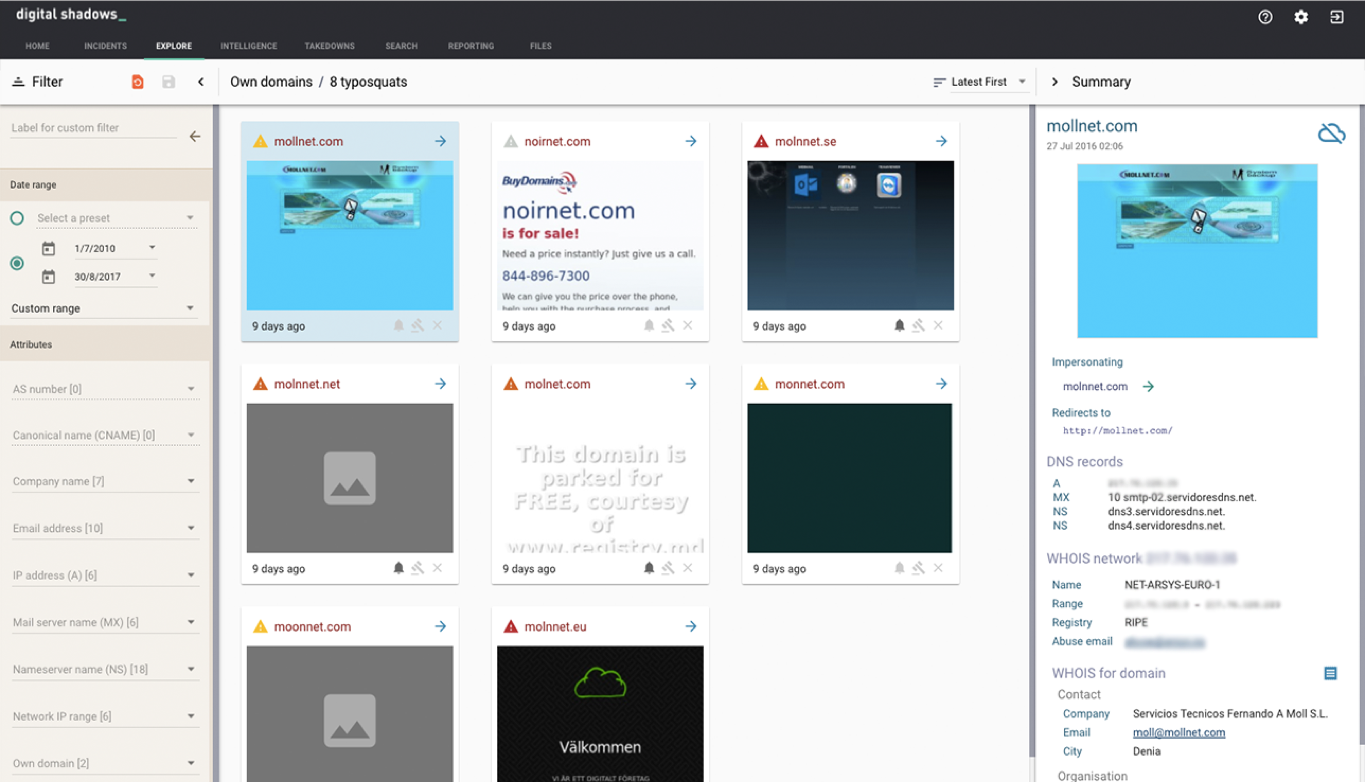This screenshot has height=782, width=1365.
Task: Click Summary mollnet.com preview image
Action: click(1197, 251)
